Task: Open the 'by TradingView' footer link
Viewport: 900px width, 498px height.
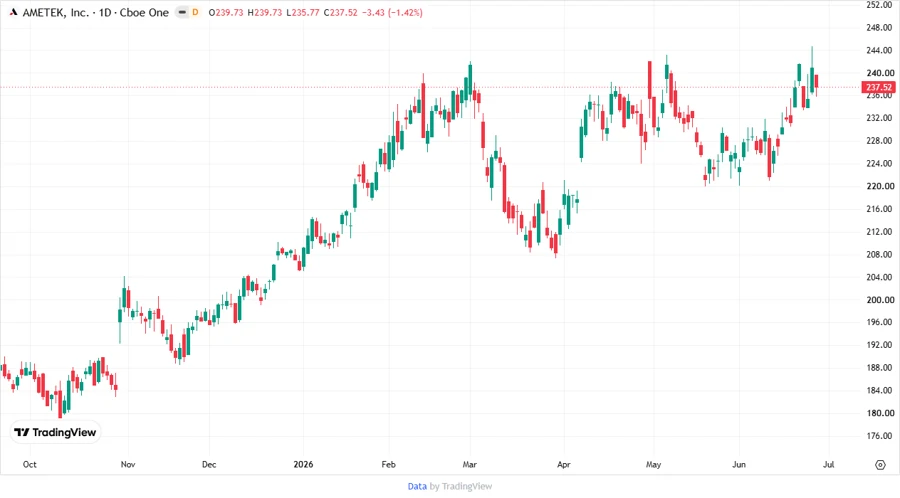Action: (x=461, y=486)
